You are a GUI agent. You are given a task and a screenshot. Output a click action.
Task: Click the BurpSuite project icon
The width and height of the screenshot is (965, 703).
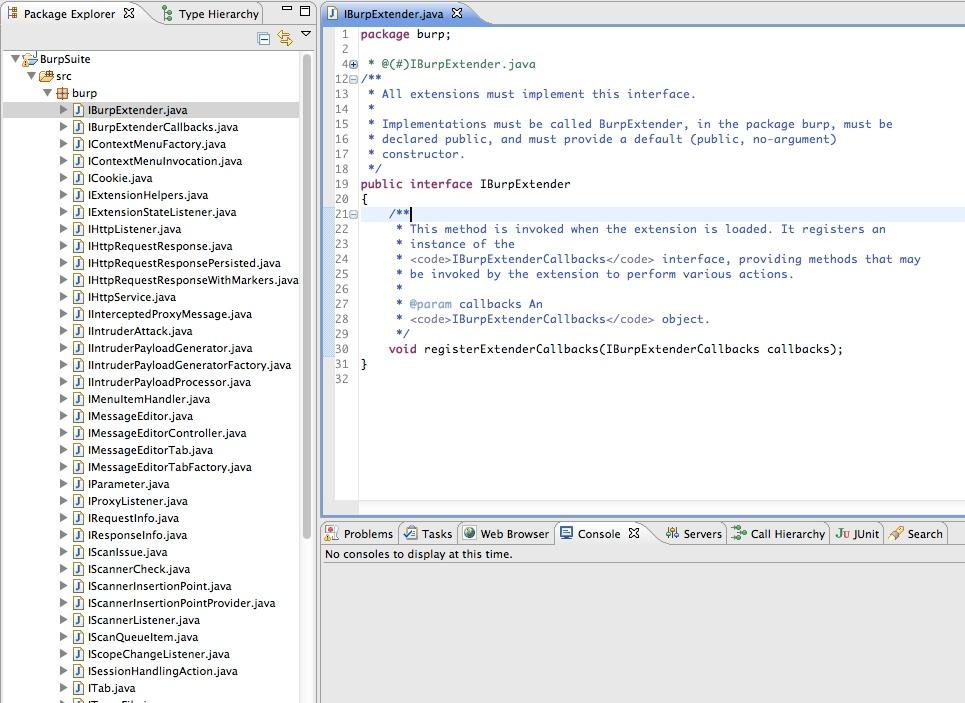[31, 59]
